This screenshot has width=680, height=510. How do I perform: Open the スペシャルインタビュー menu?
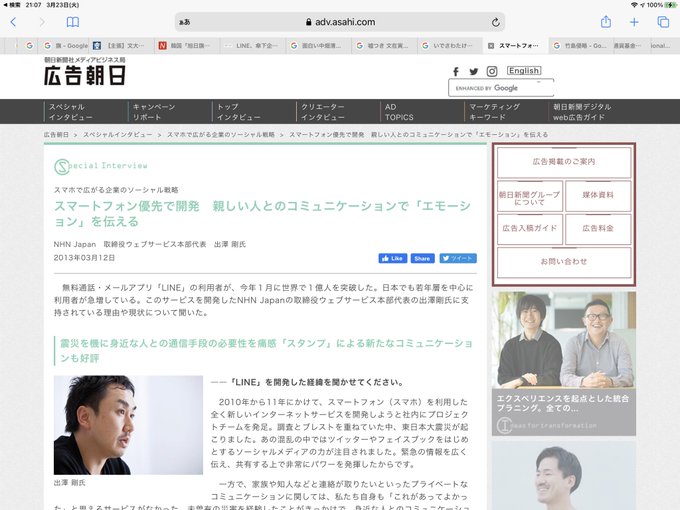pos(71,112)
